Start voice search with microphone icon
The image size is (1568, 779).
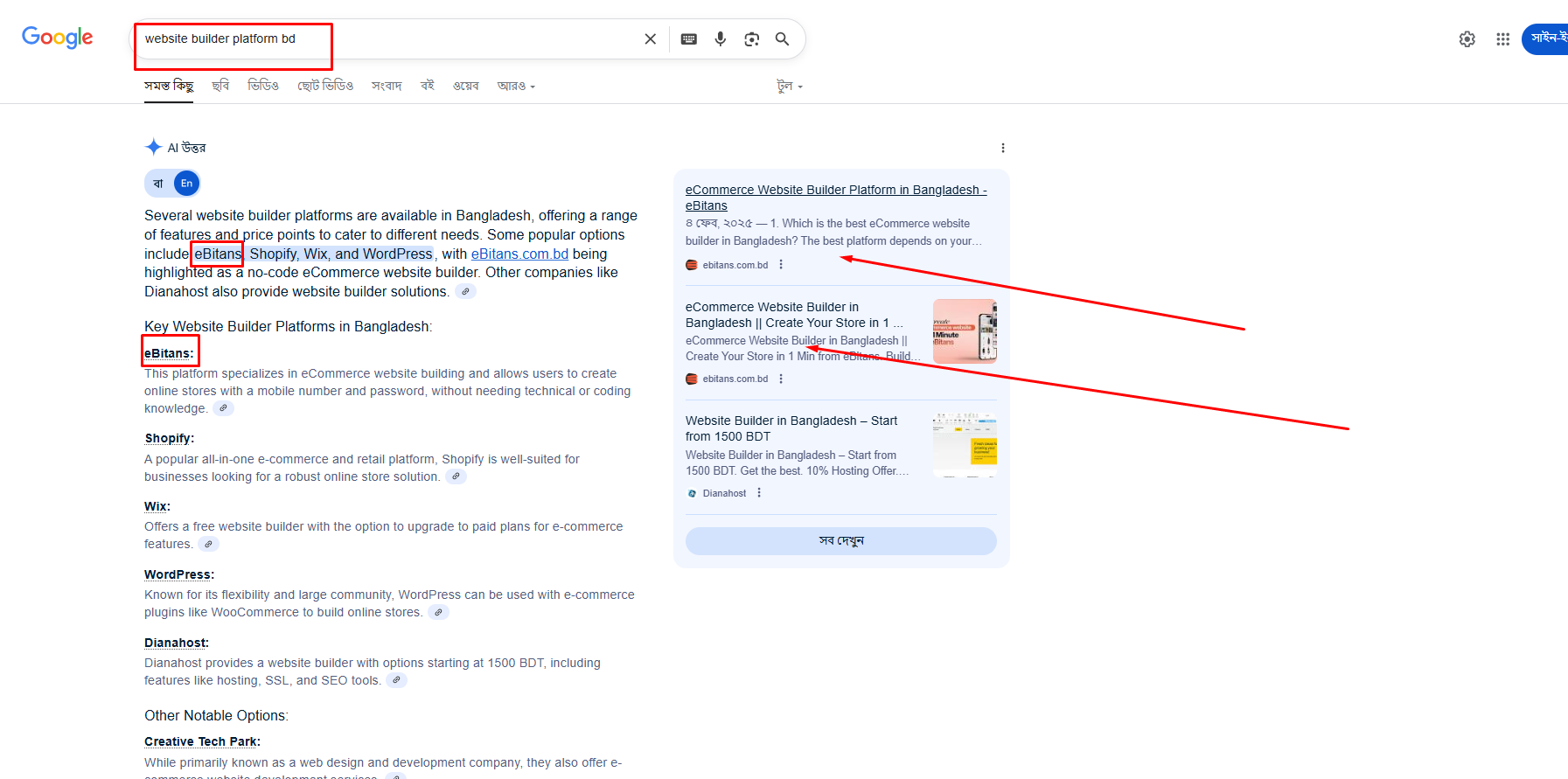(721, 39)
